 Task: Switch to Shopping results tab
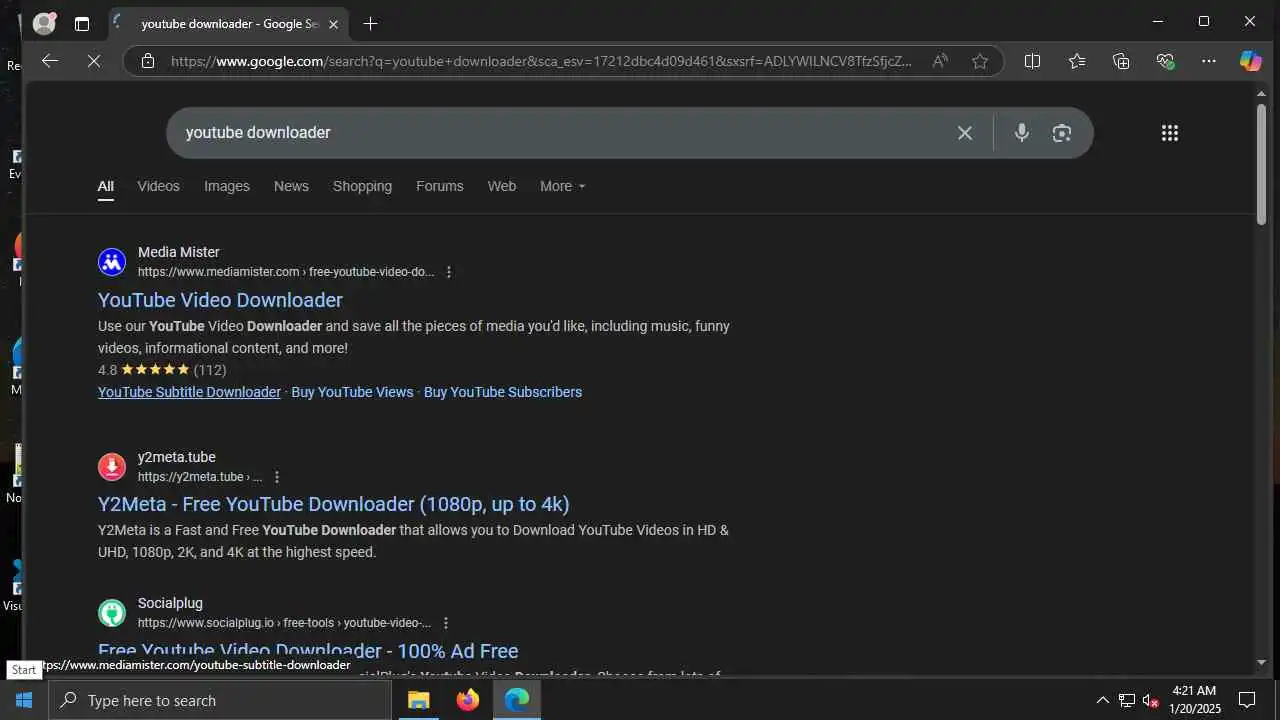point(362,186)
